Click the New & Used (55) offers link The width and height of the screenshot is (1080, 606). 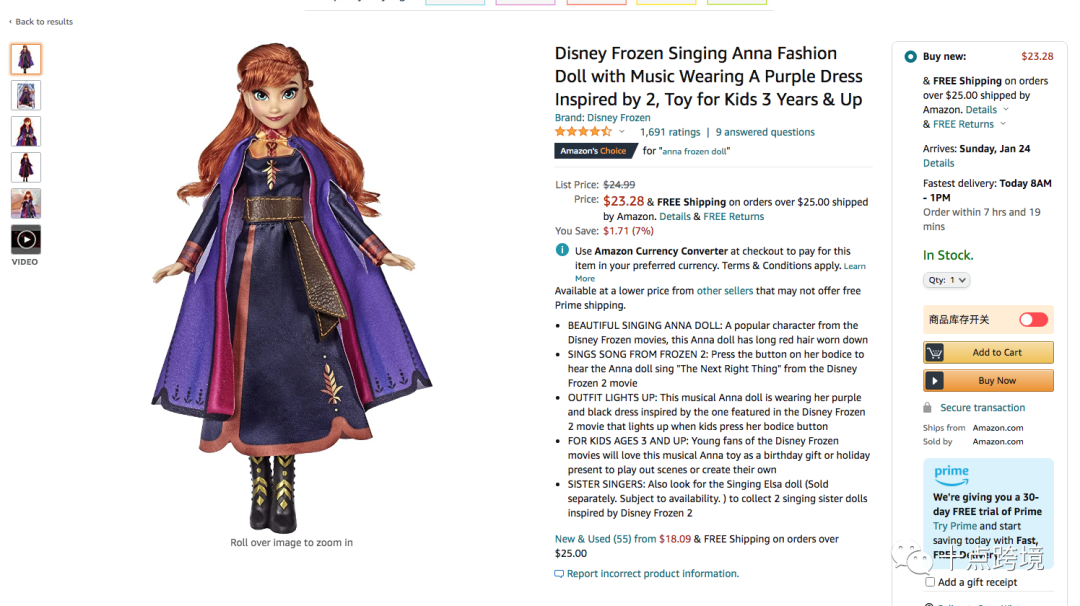(x=592, y=539)
